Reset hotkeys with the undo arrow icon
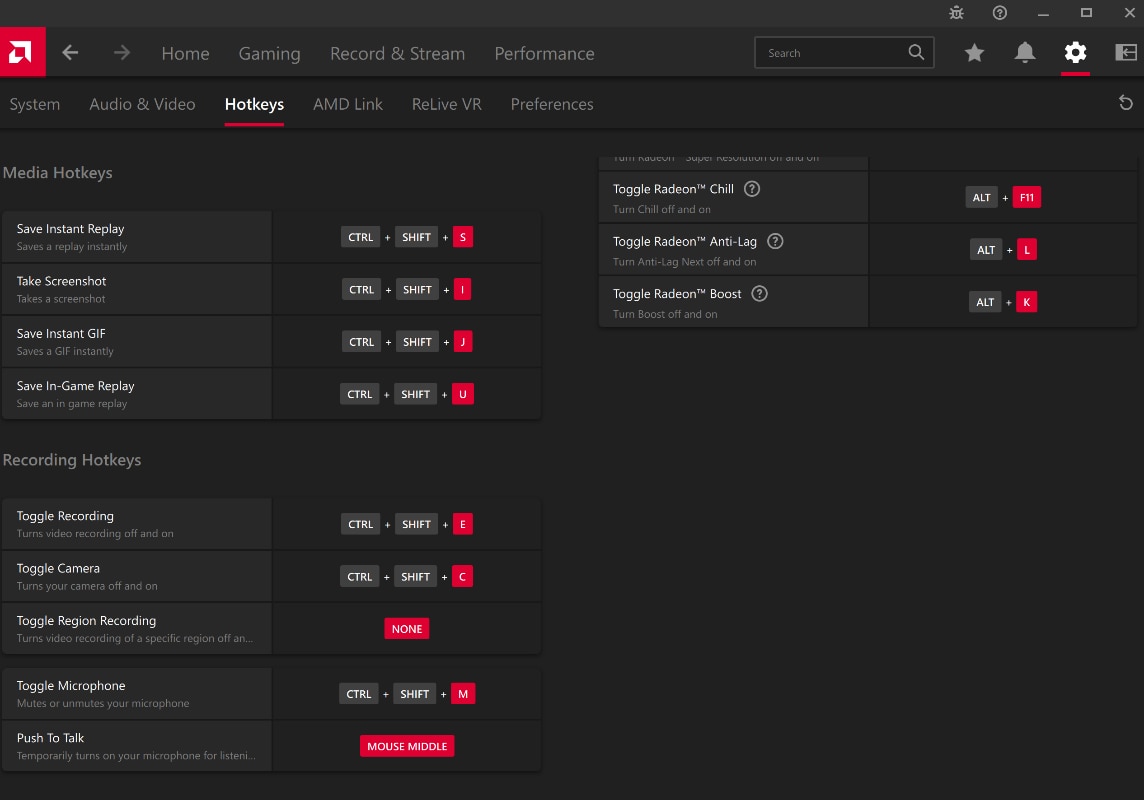Screen dimensions: 1144x800 pos(1126,103)
